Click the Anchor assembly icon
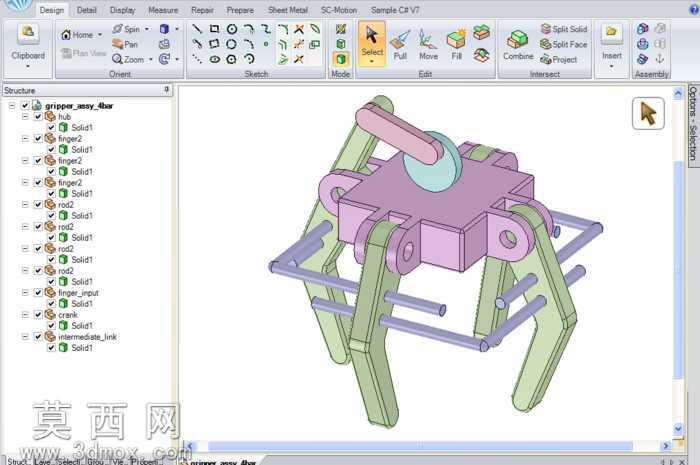The image size is (700, 465). (659, 59)
